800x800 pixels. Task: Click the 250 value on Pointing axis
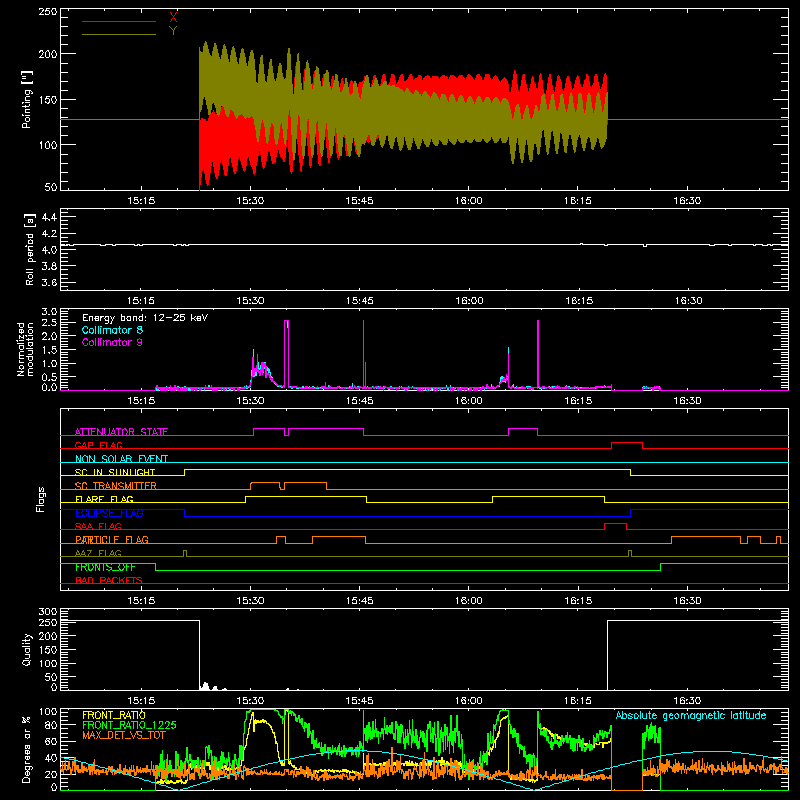pos(48,11)
